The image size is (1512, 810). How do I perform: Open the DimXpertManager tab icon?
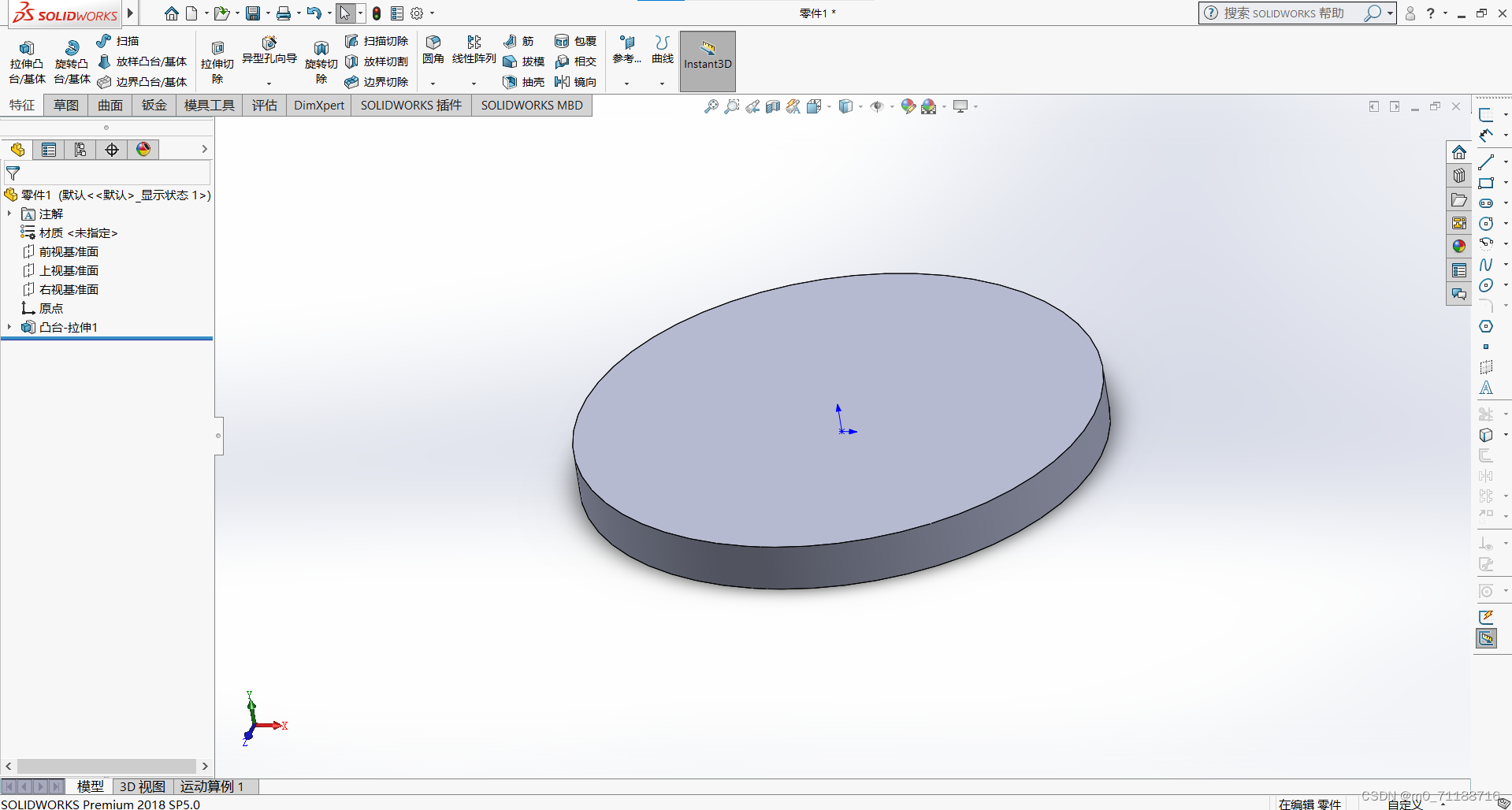(112, 150)
